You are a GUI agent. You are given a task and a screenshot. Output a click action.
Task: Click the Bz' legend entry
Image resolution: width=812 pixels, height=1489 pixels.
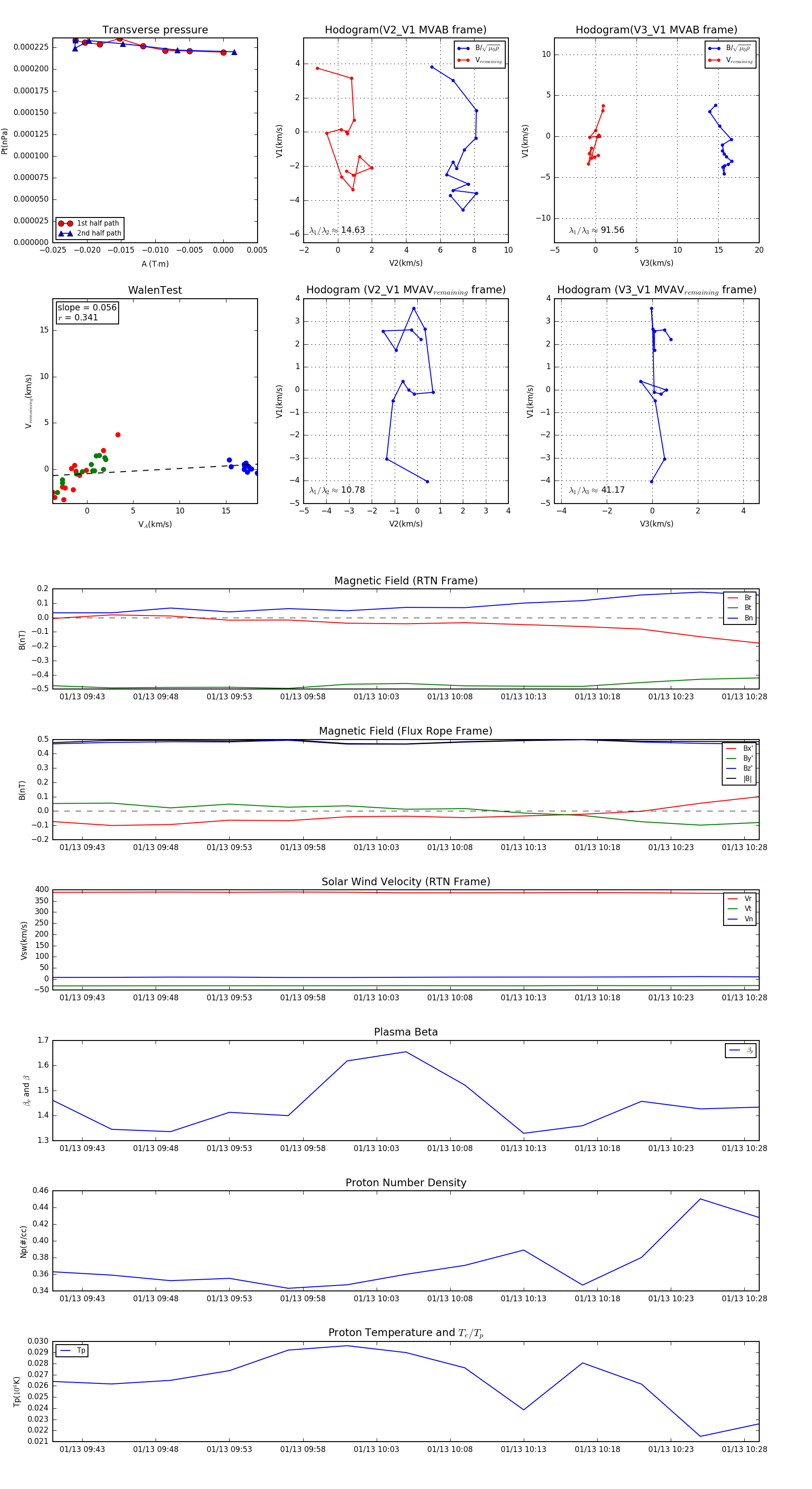coord(740,768)
